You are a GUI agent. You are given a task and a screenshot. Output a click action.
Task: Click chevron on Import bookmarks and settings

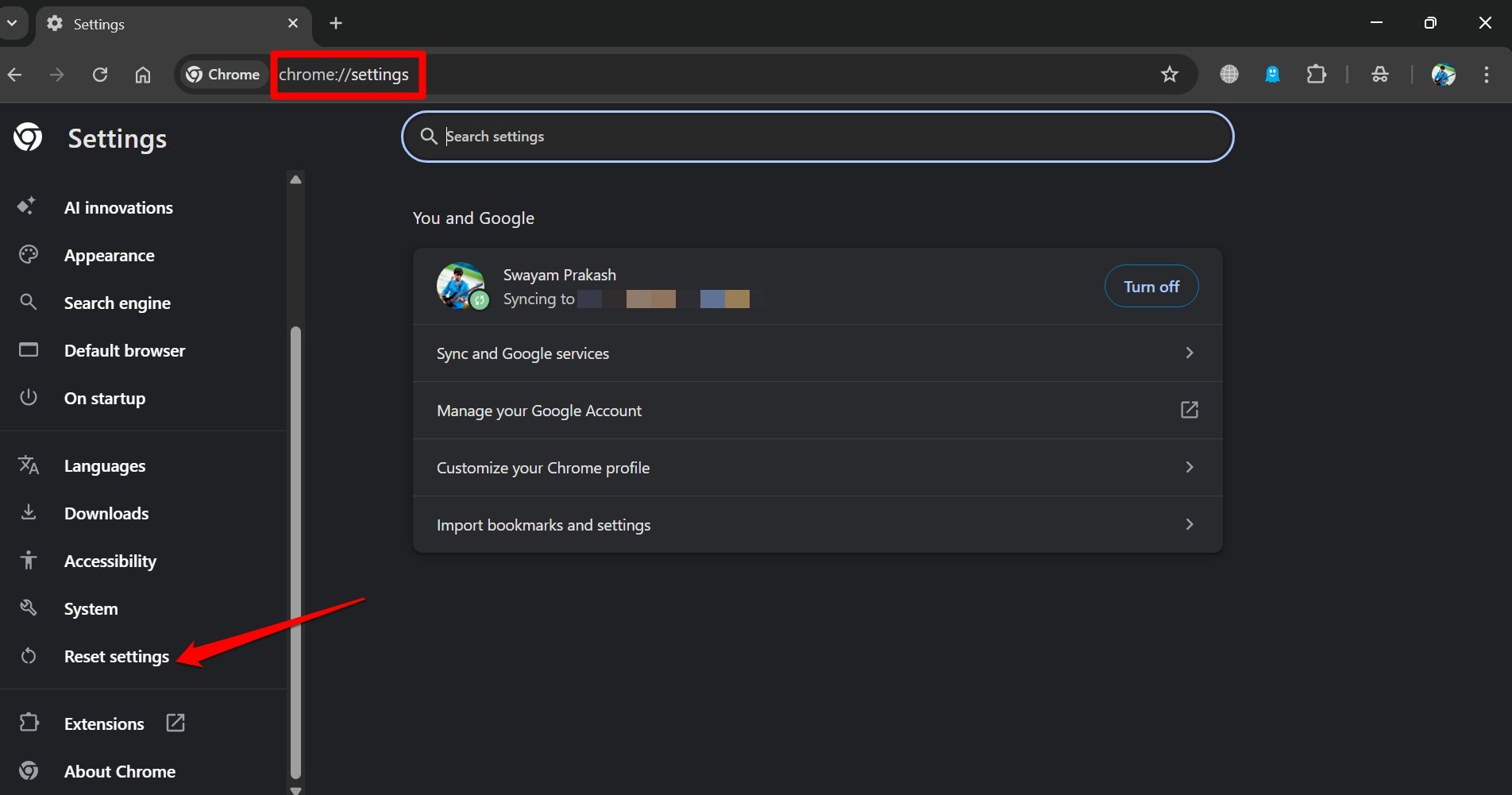click(x=1190, y=524)
